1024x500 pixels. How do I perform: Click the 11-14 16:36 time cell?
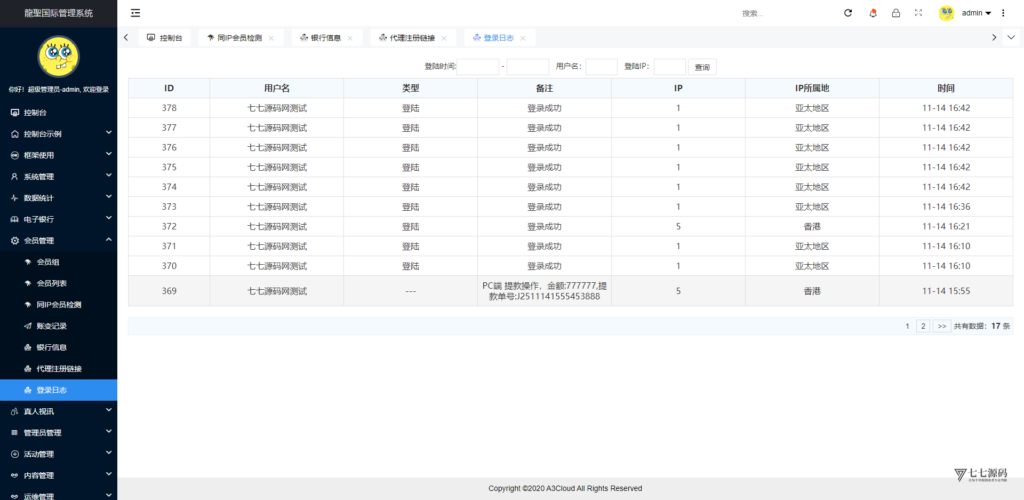click(x=946, y=207)
